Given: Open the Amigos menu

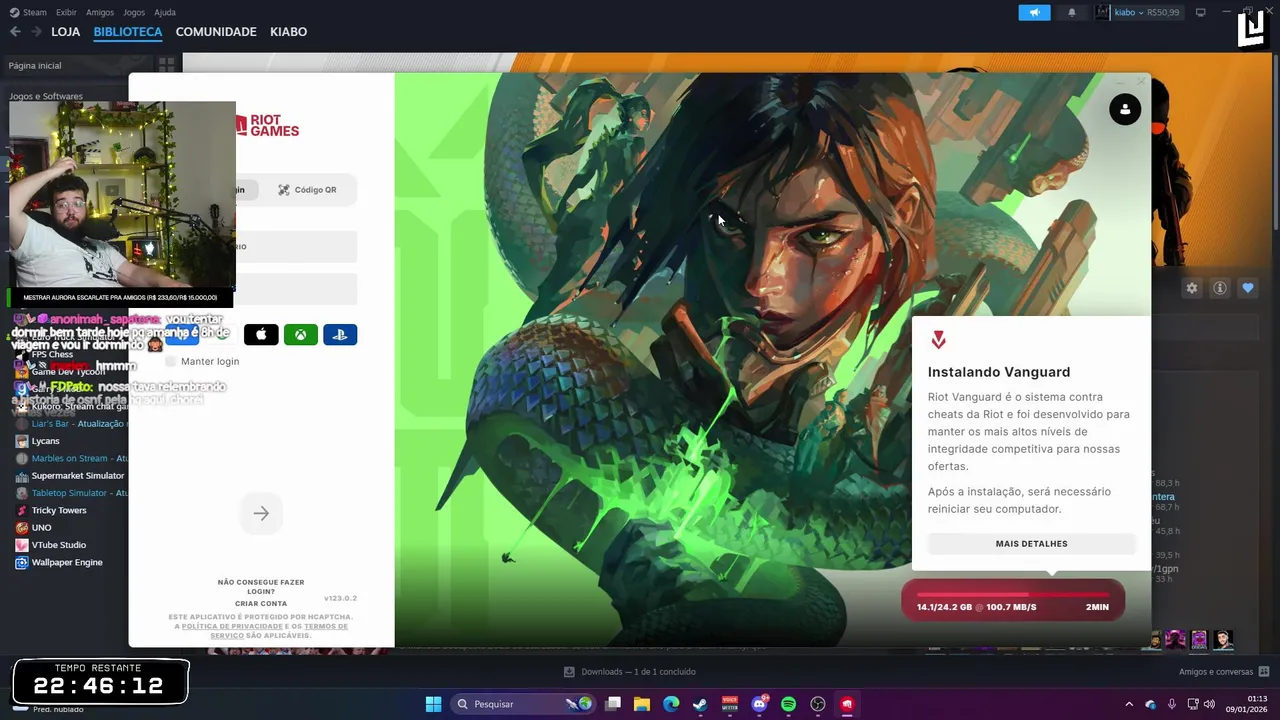Looking at the screenshot, I should tap(100, 12).
